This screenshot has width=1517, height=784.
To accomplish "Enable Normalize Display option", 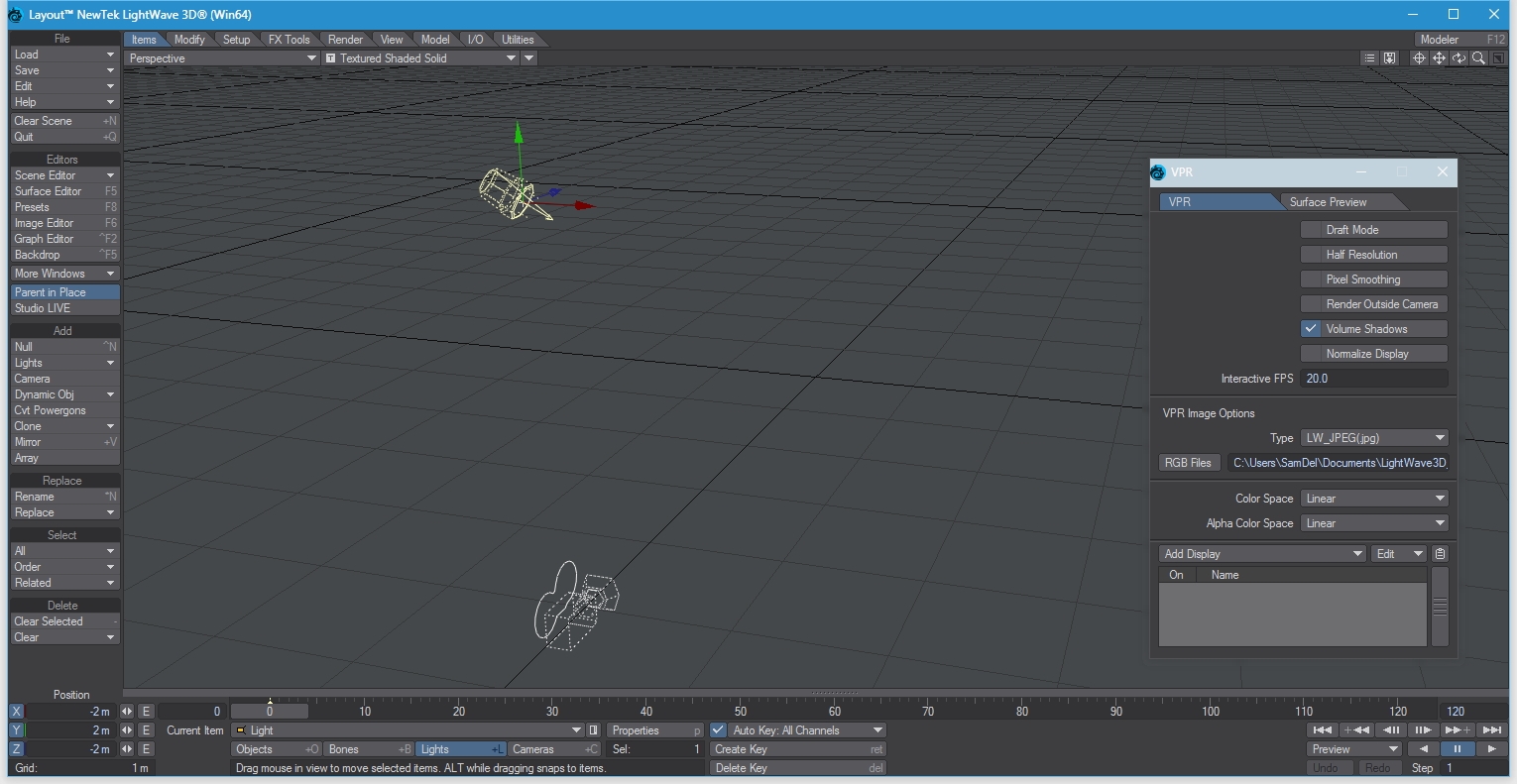I will coord(1373,354).
